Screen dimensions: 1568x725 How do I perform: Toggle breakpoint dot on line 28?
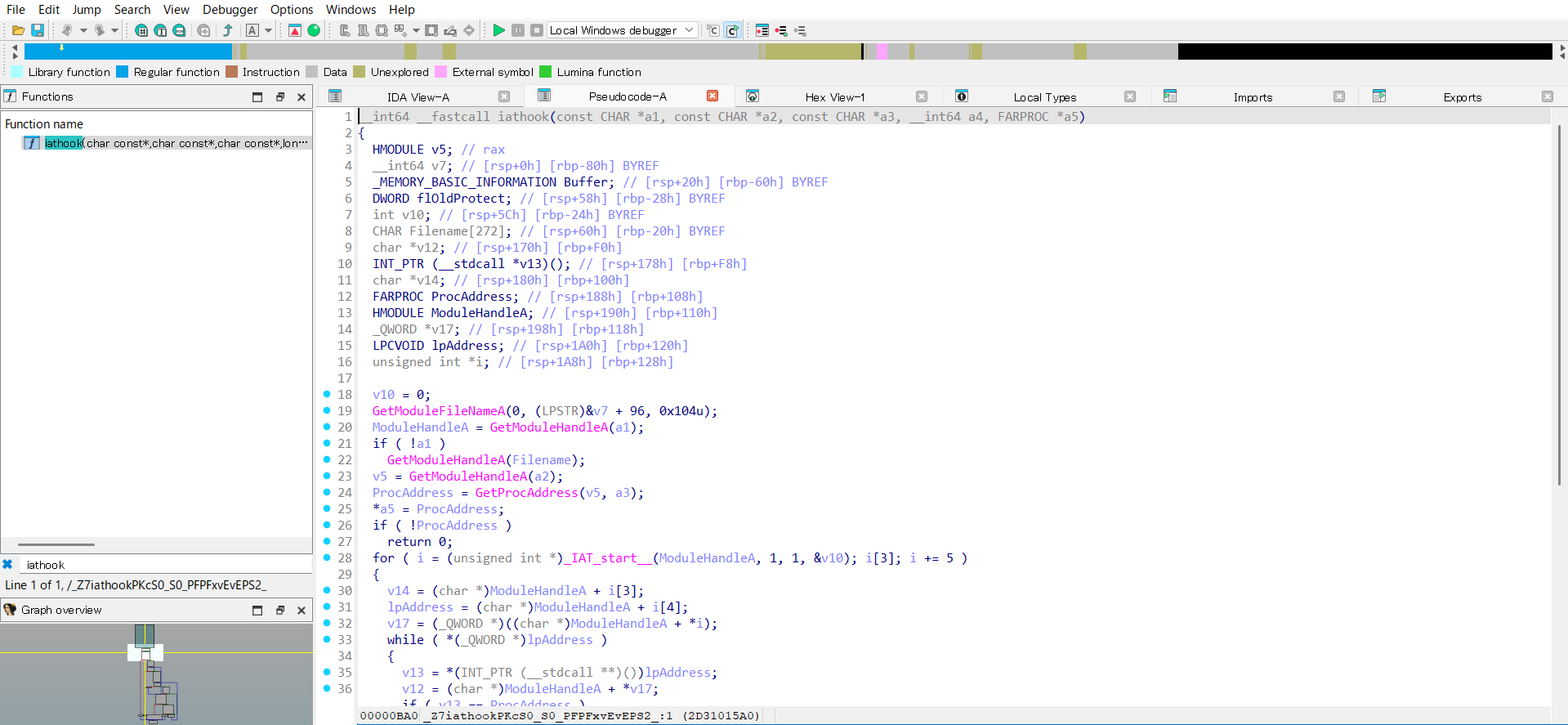(327, 557)
